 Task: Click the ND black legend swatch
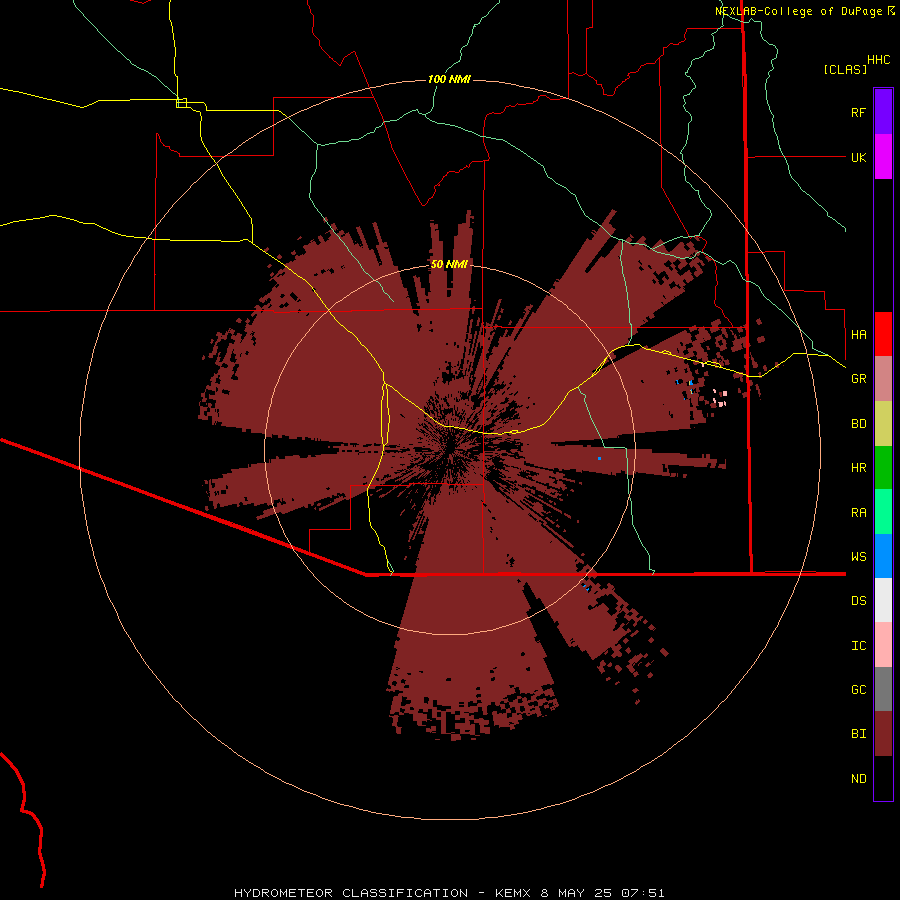pyautogui.click(x=883, y=778)
